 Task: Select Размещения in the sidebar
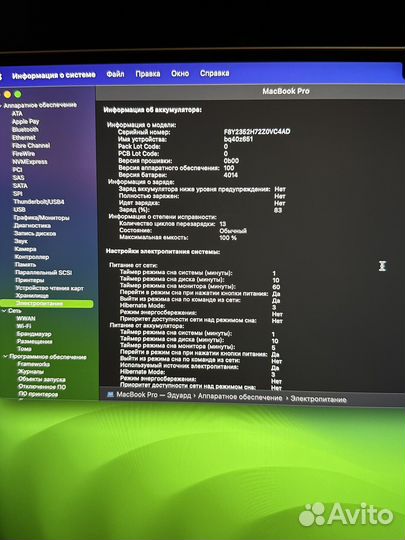tap(34, 341)
